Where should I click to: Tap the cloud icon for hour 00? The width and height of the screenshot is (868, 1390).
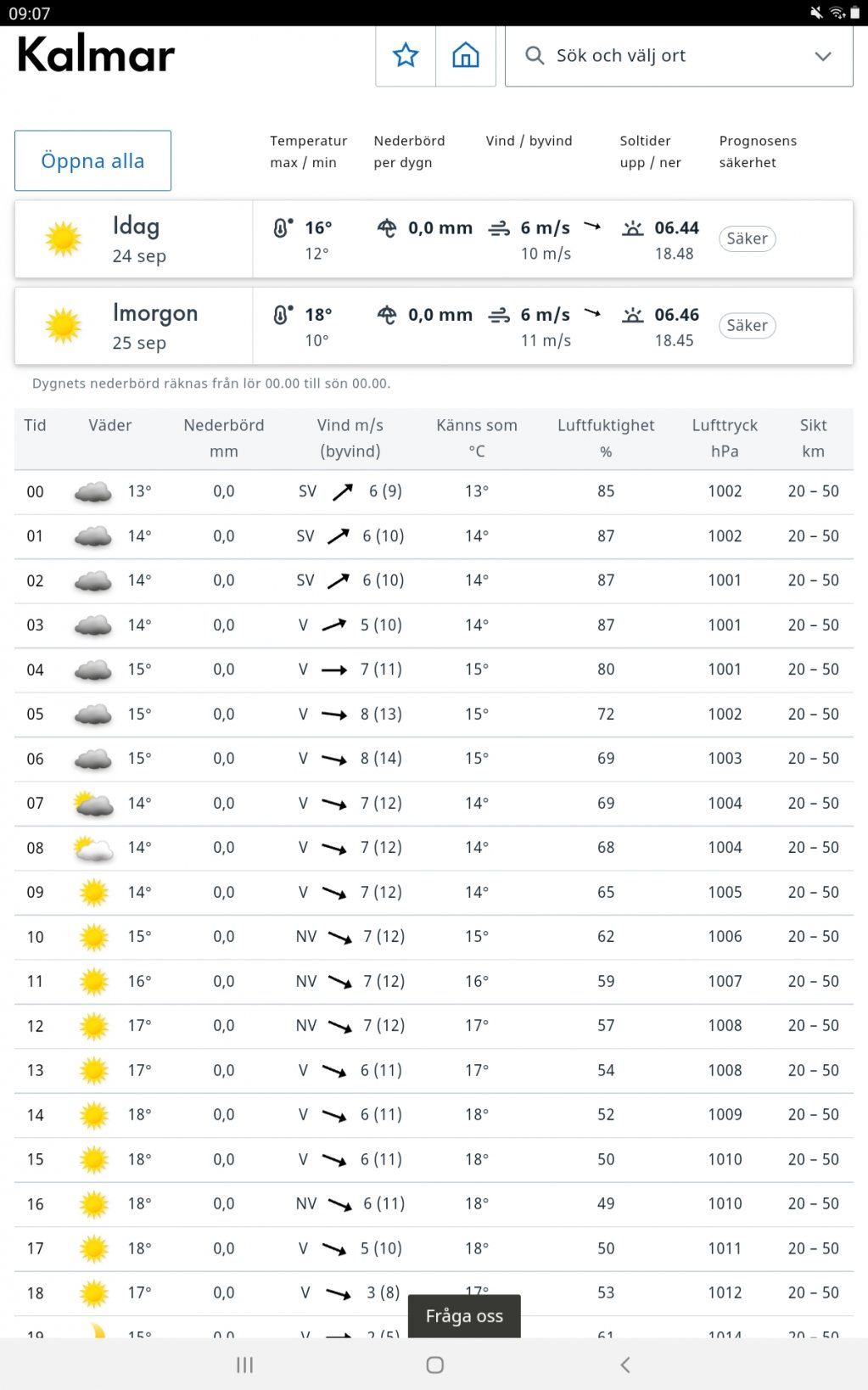93,492
